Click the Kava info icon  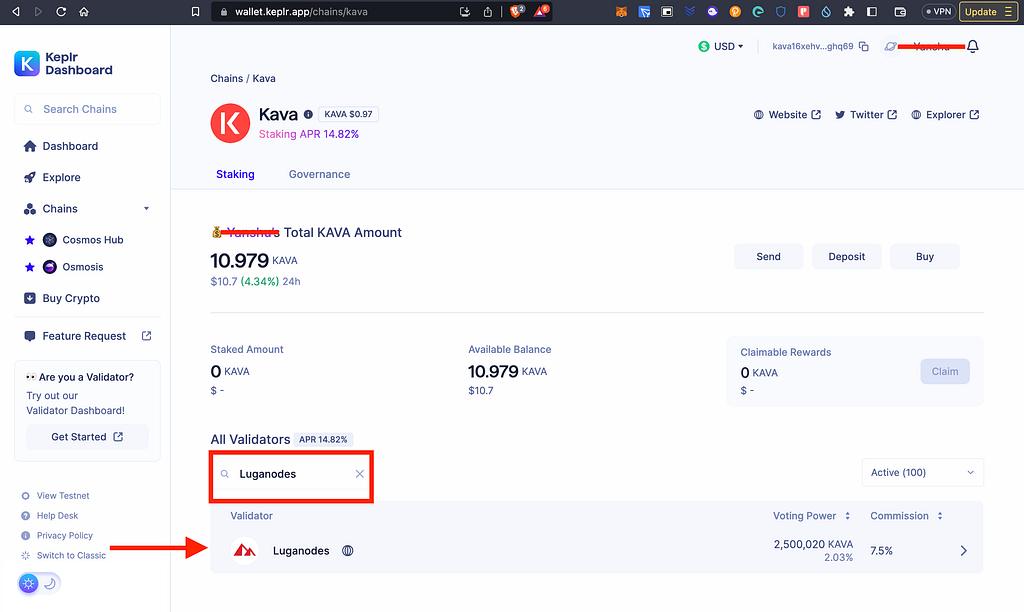[x=308, y=114]
